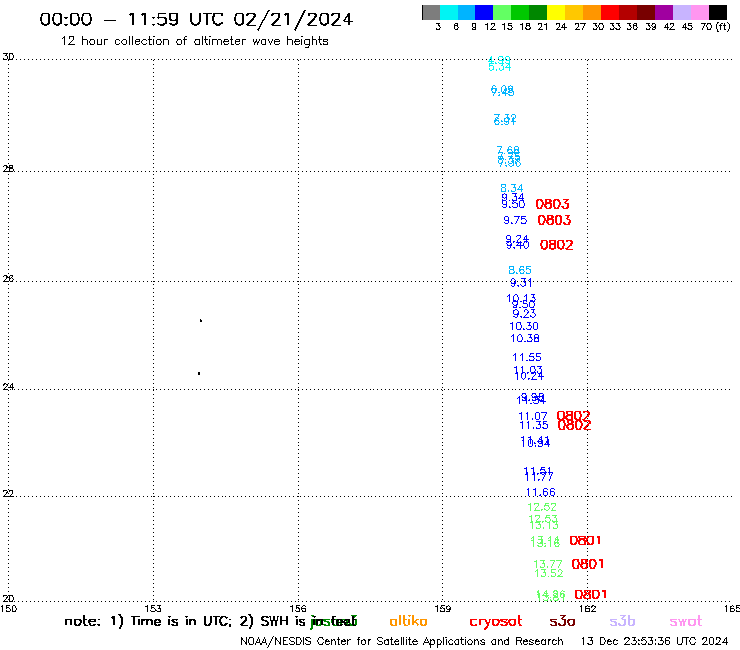Click the '13 Dec 23:53:36 UTC 2024' timestamp
This screenshot has width=740, height=650.
coord(654,642)
